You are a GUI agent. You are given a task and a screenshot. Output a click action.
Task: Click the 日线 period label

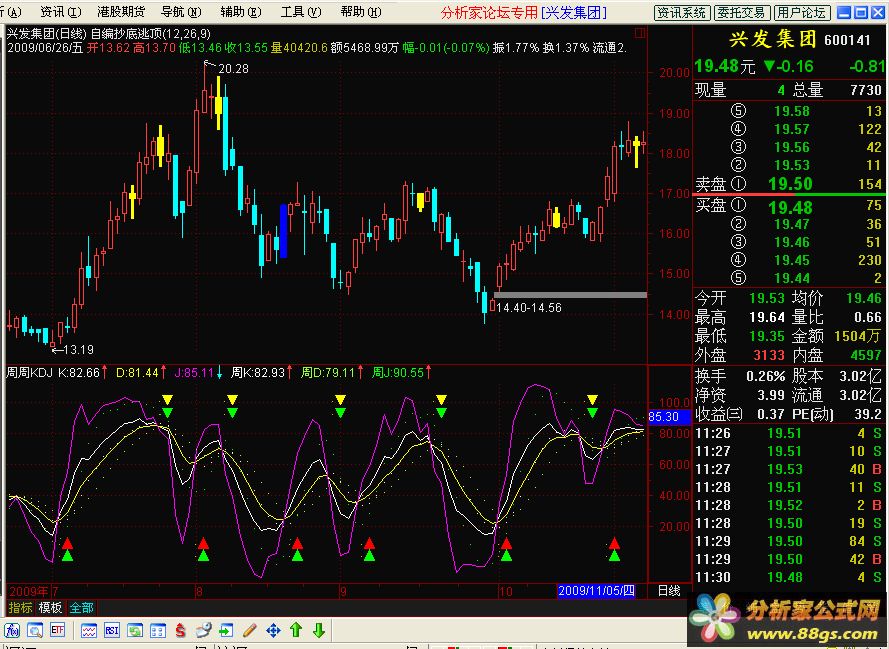pos(669,591)
